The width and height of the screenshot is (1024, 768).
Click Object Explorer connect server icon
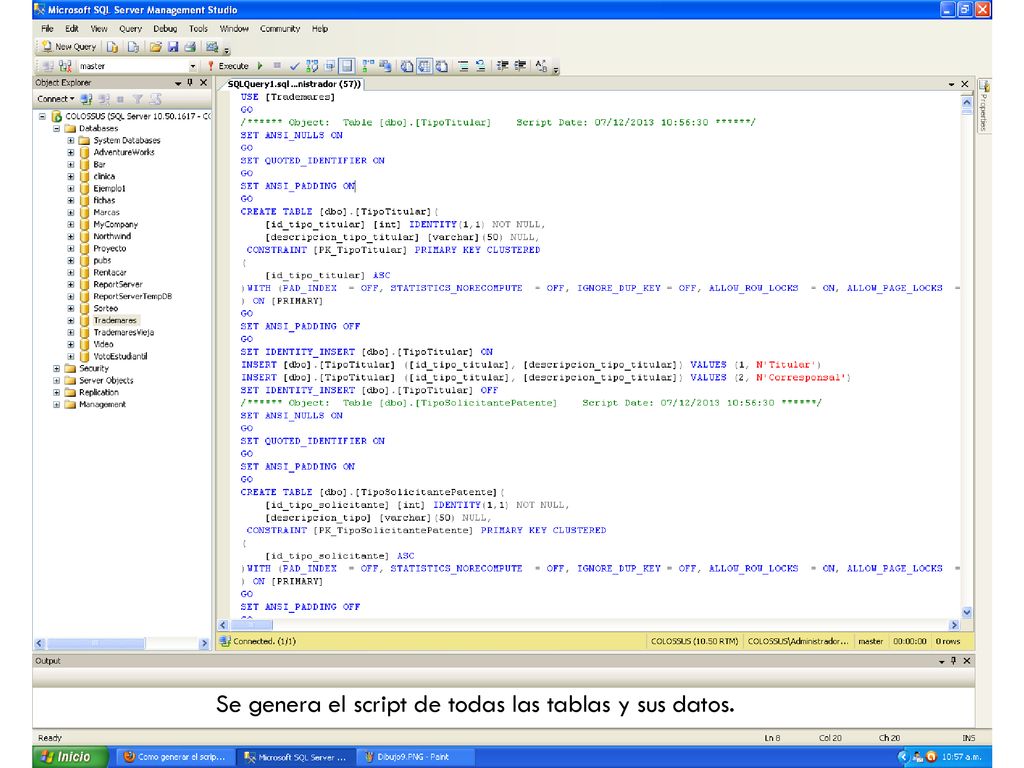[86, 99]
